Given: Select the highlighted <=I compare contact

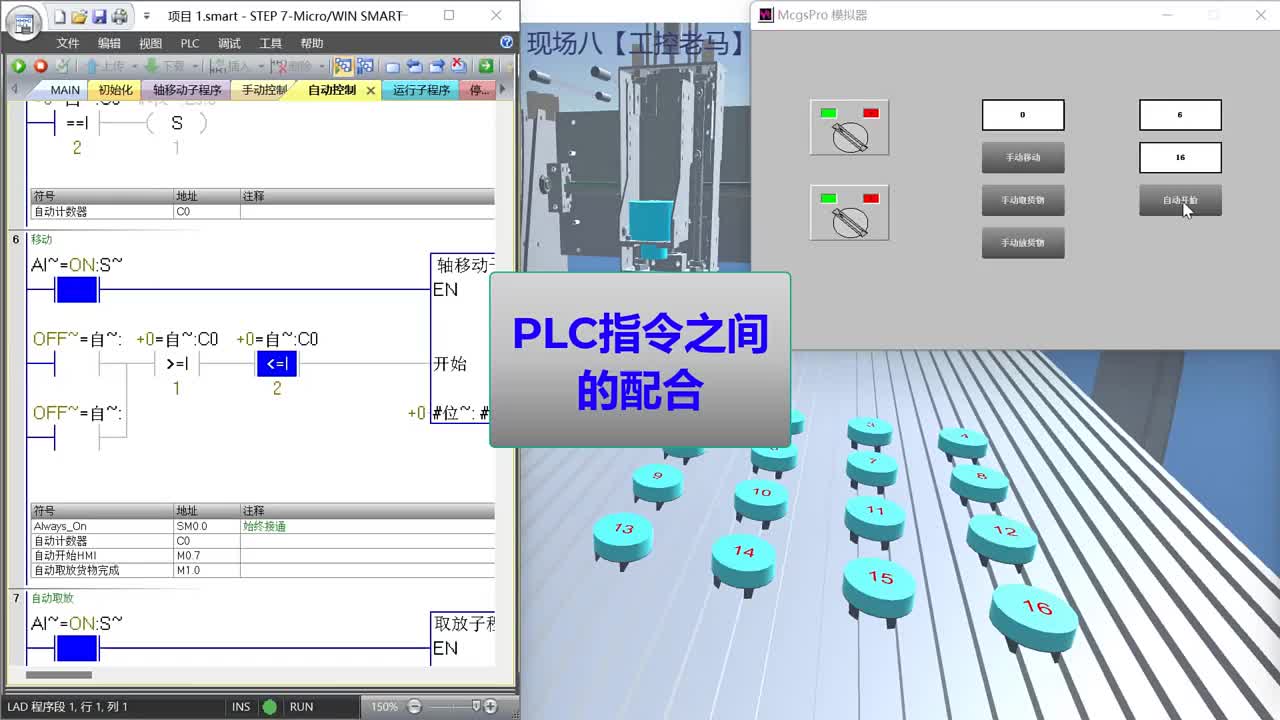Looking at the screenshot, I should point(277,364).
